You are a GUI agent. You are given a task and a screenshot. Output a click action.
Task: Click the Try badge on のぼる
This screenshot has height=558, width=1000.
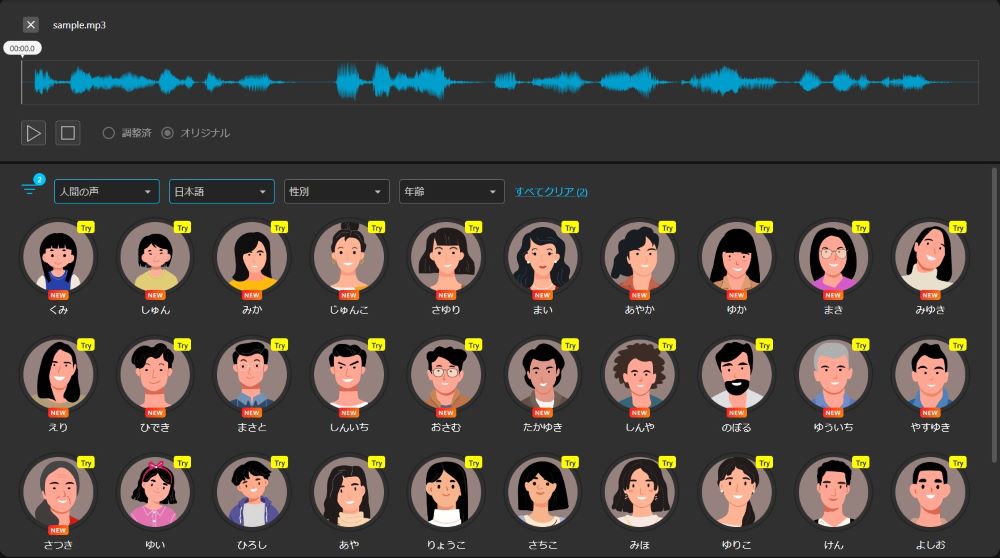765,345
